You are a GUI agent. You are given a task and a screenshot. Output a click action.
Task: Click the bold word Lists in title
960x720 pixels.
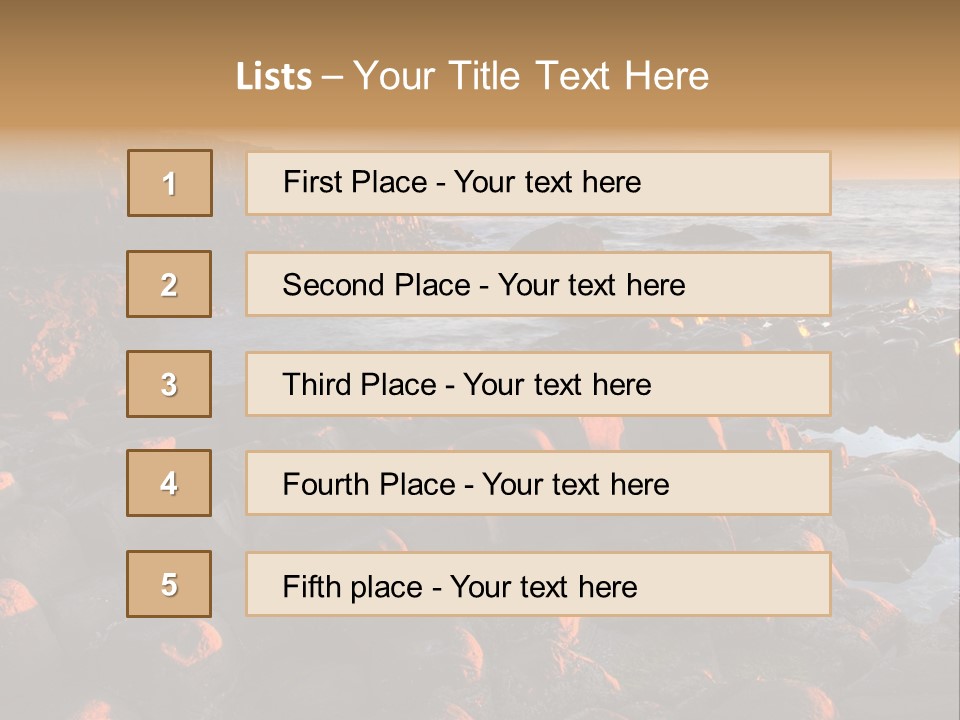coord(274,77)
